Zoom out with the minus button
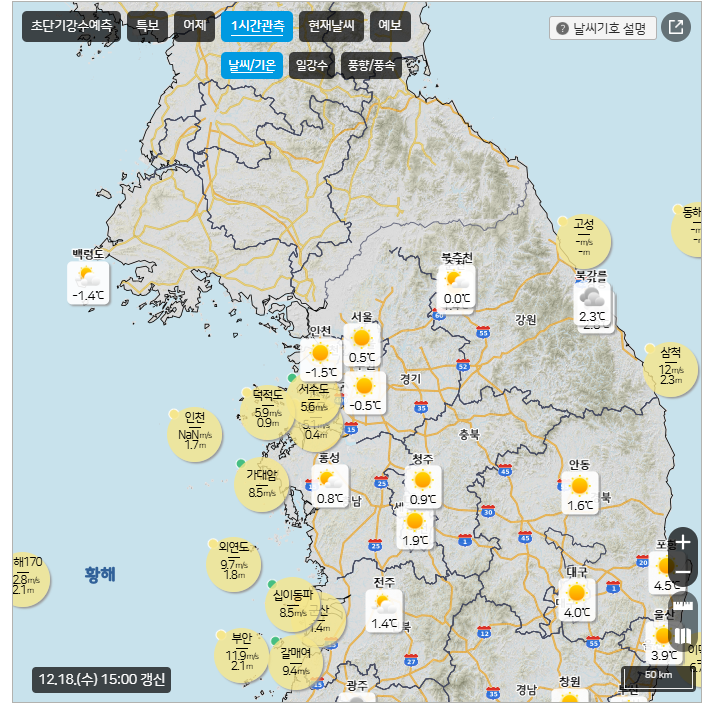This screenshot has height=710, width=709. click(x=683, y=571)
